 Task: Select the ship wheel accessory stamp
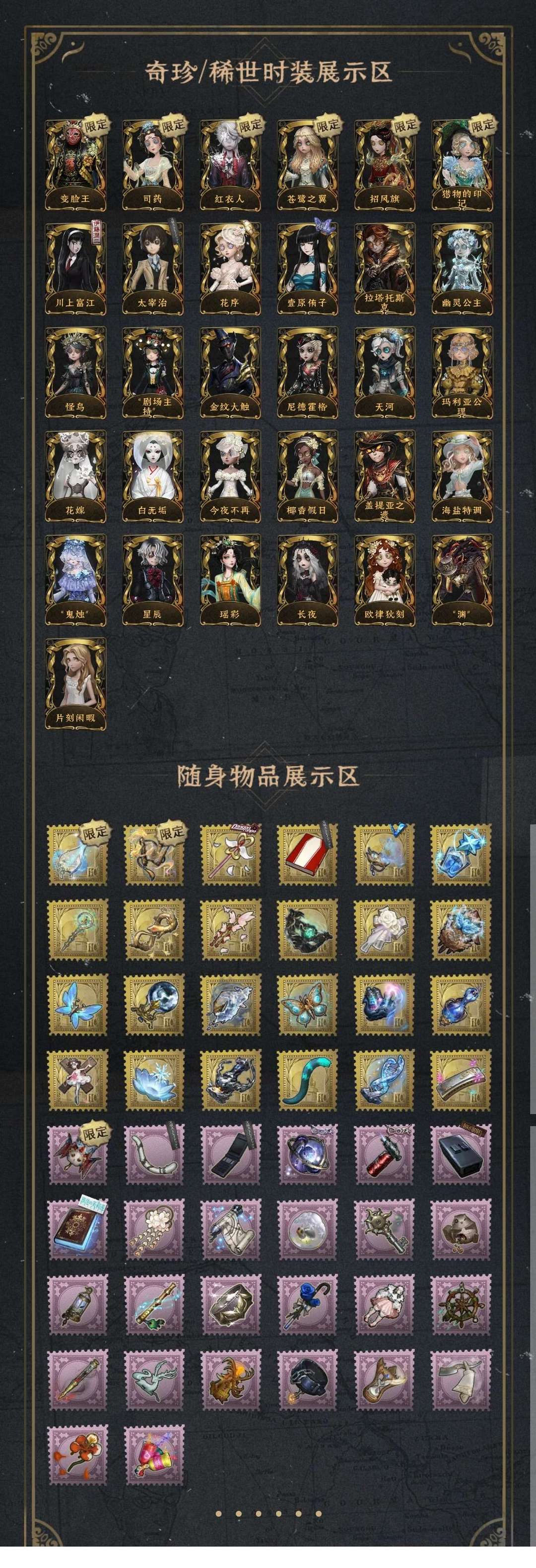461,1306
